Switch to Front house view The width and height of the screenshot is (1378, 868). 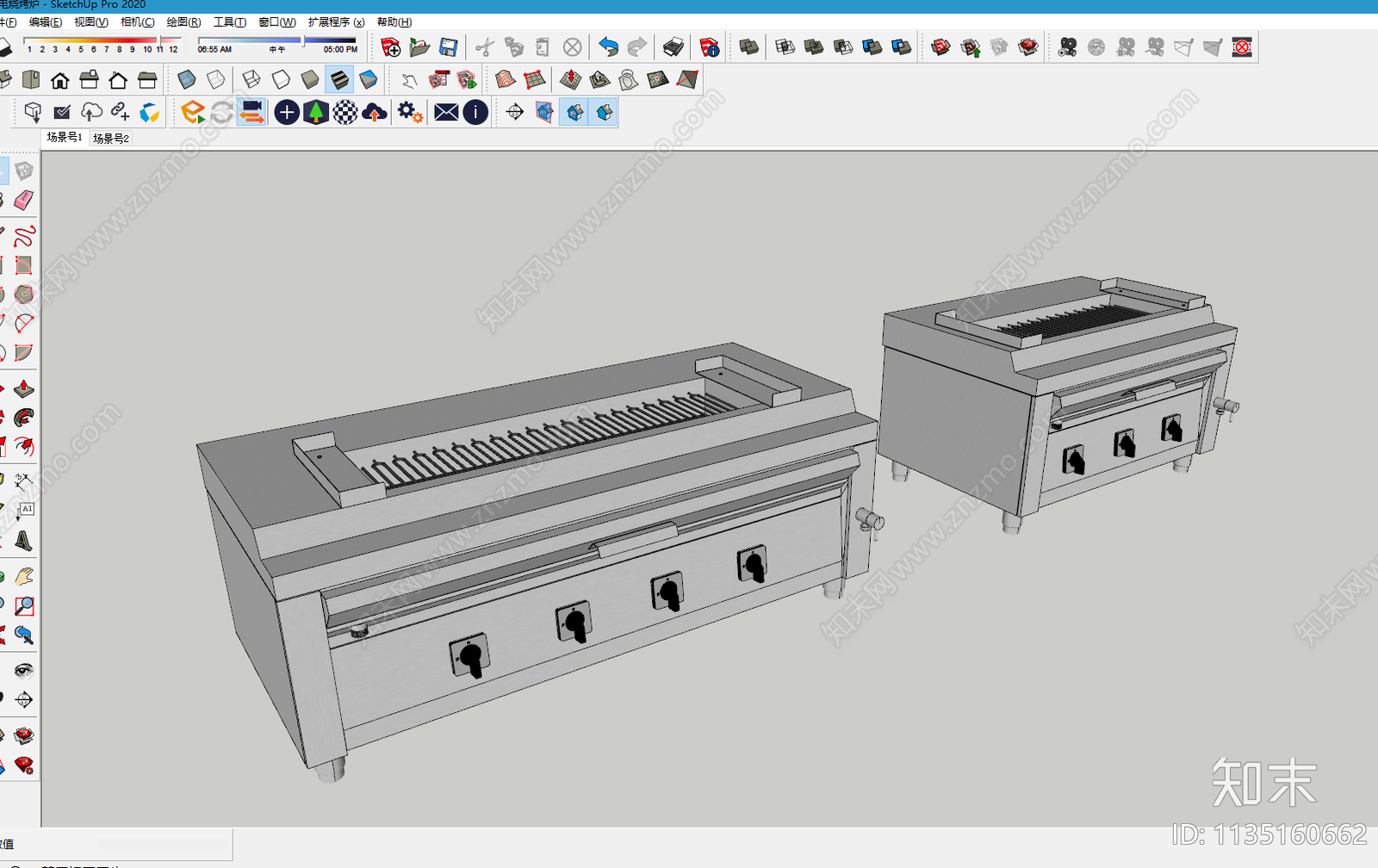(59, 80)
